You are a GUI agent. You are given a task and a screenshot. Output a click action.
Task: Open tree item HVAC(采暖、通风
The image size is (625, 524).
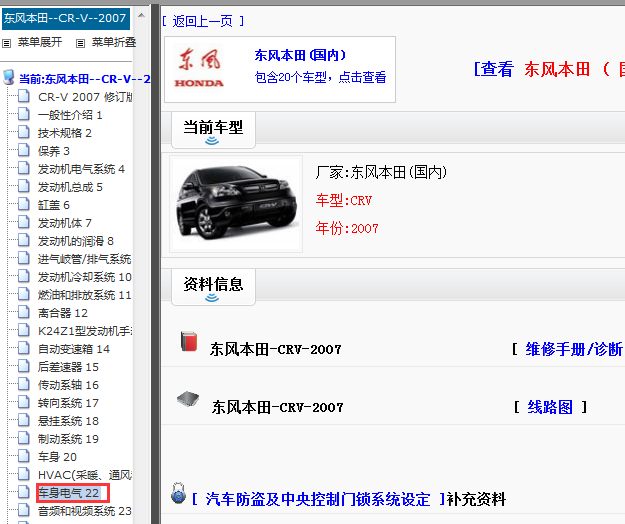85,475
